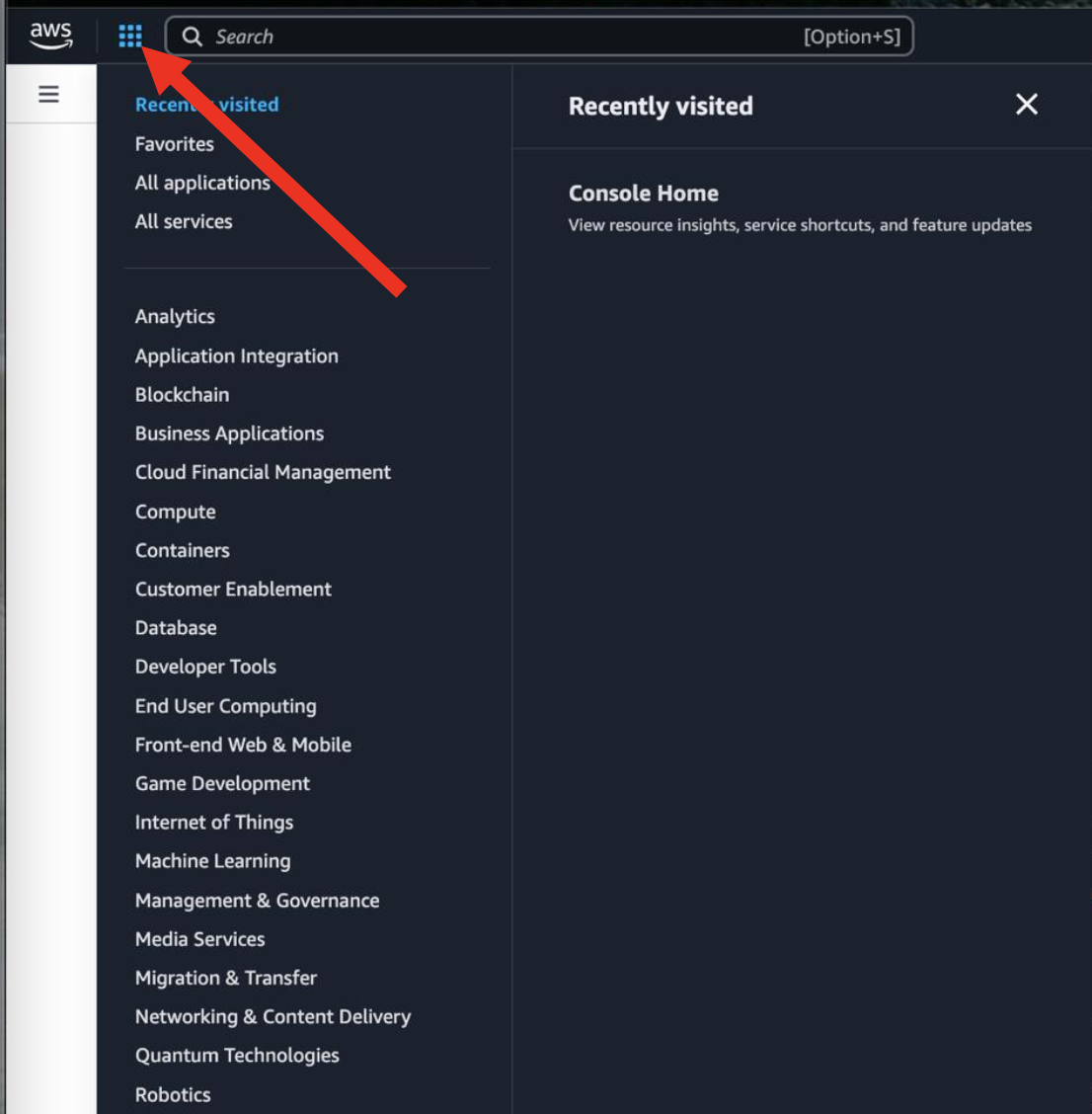1092x1114 pixels.
Task: Select Cloud Financial Management category
Action: (x=263, y=472)
